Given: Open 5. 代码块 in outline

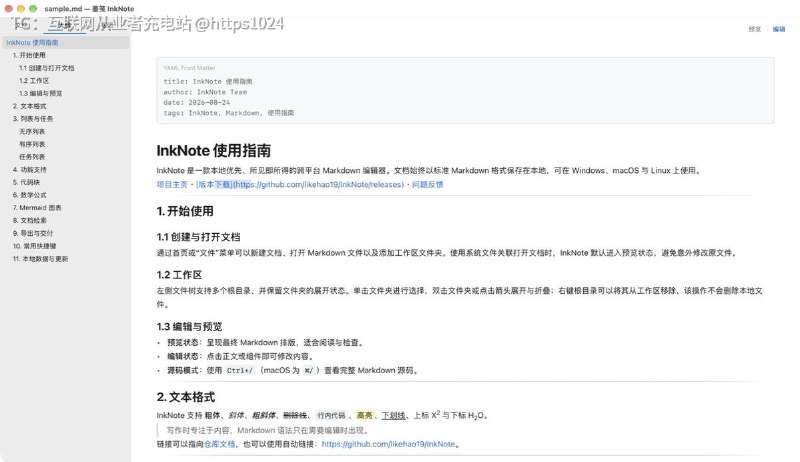Looking at the screenshot, I should coord(26,182).
